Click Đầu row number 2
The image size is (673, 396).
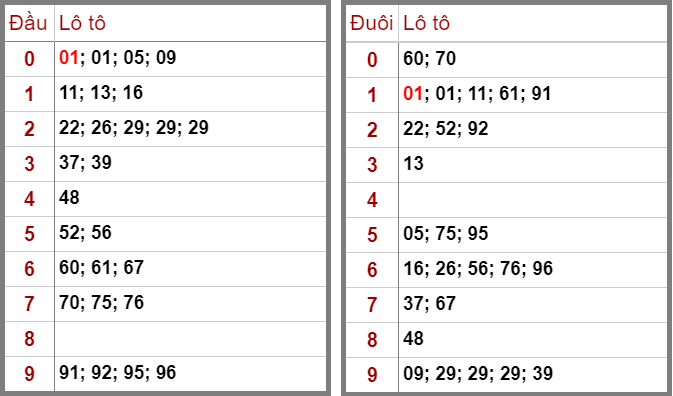point(29,129)
